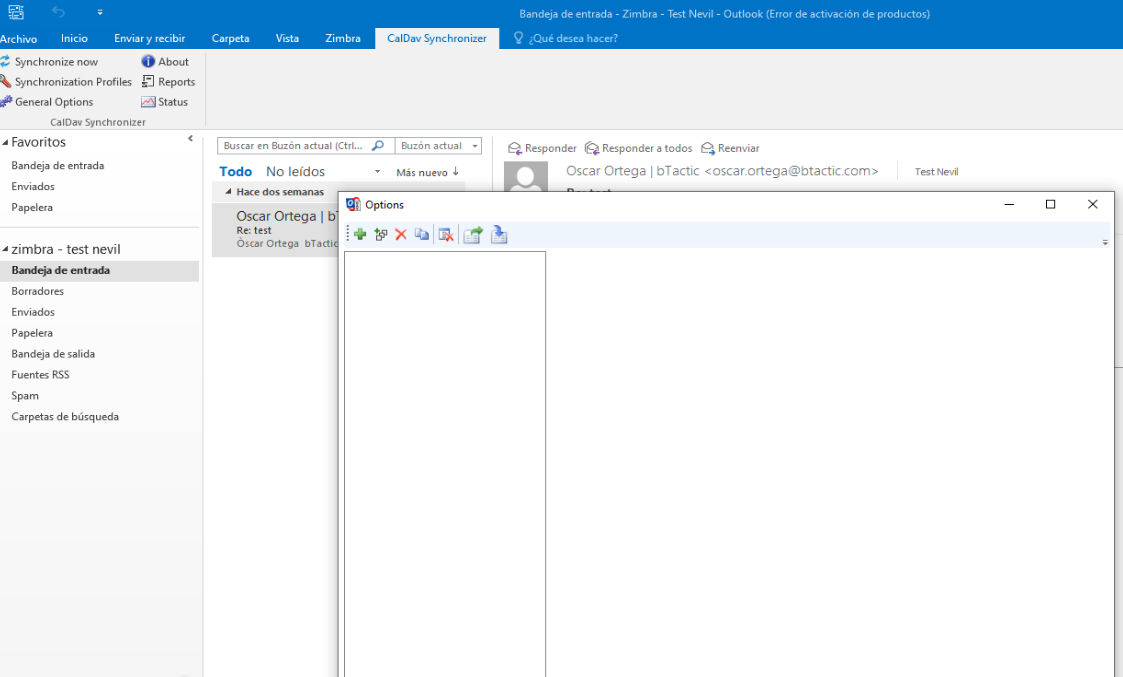Image resolution: width=1123 pixels, height=677 pixels.
Task: Import profiles from file icon
Action: [x=499, y=234]
